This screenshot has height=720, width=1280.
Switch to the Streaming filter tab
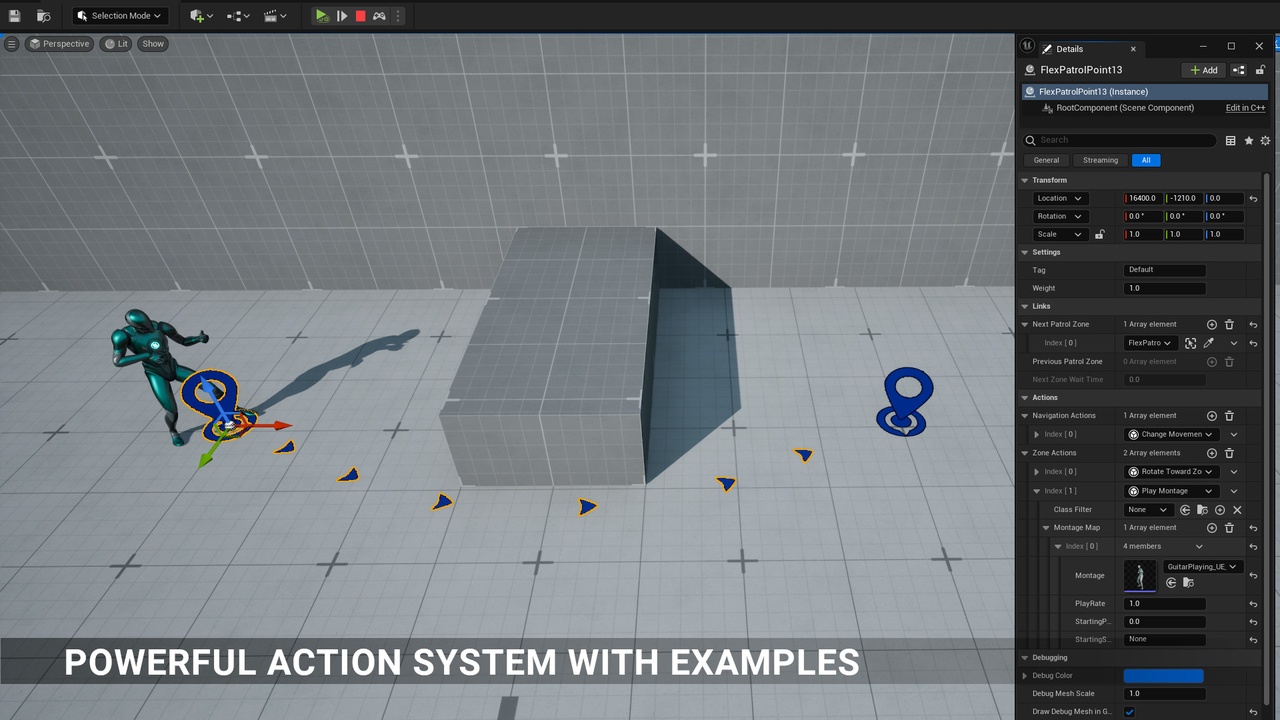[1100, 160]
